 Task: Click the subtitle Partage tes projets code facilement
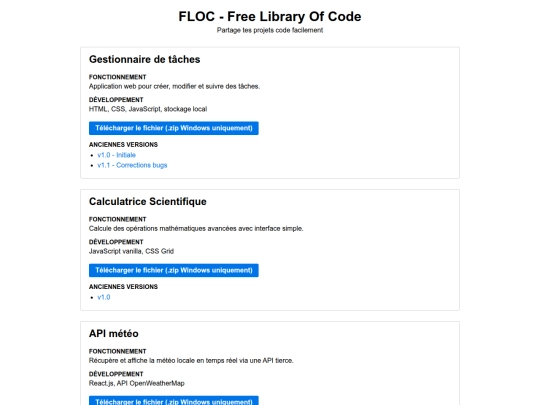(x=270, y=30)
